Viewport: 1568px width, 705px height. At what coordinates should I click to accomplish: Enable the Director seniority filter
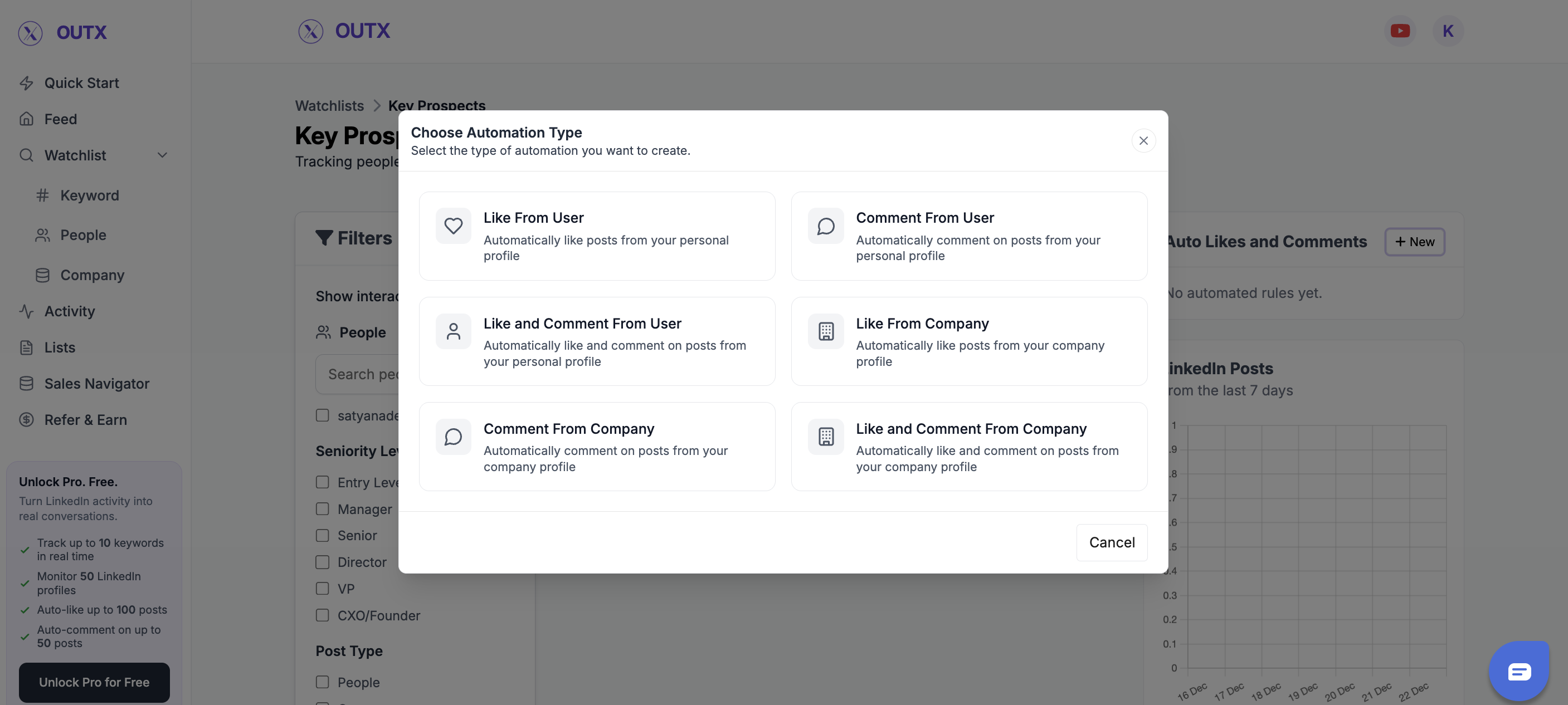pos(322,562)
